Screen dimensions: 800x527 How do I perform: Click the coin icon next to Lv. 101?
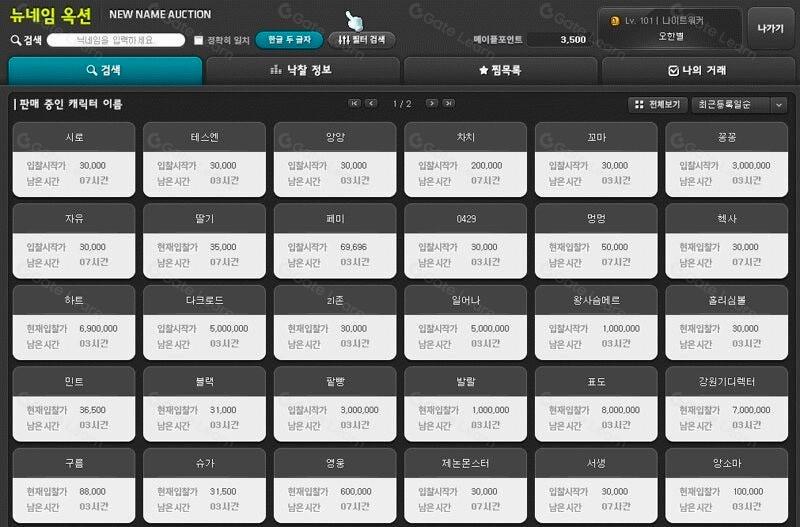click(615, 21)
